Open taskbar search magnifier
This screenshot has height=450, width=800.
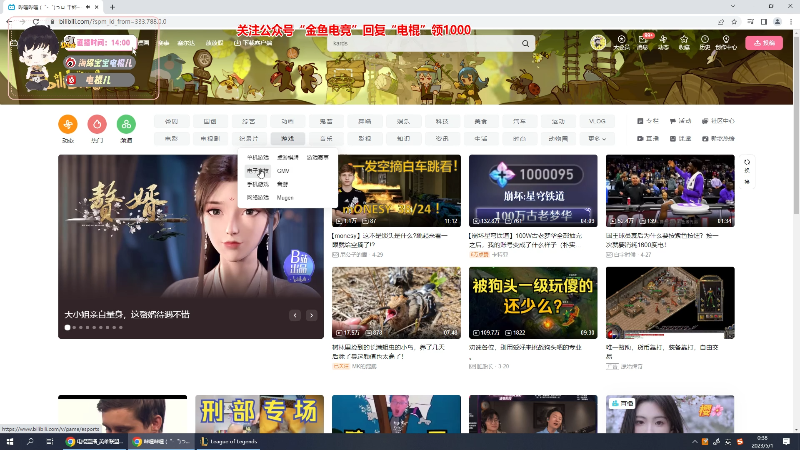[x=30, y=441]
